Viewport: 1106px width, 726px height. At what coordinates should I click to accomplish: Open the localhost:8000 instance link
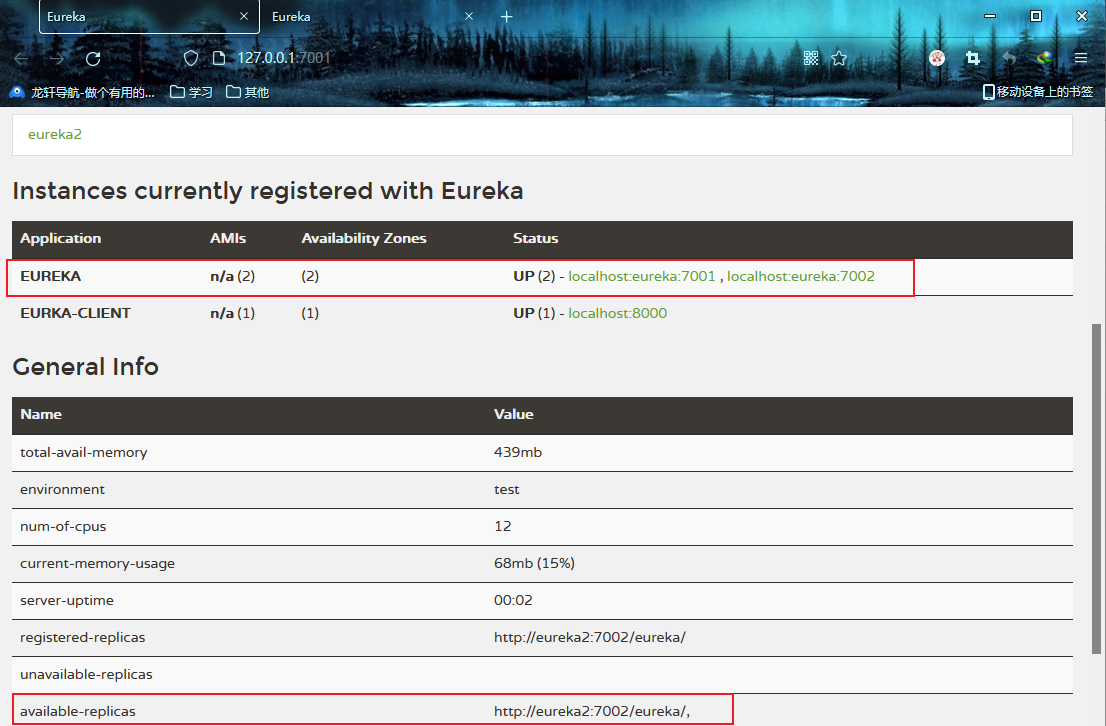point(617,313)
